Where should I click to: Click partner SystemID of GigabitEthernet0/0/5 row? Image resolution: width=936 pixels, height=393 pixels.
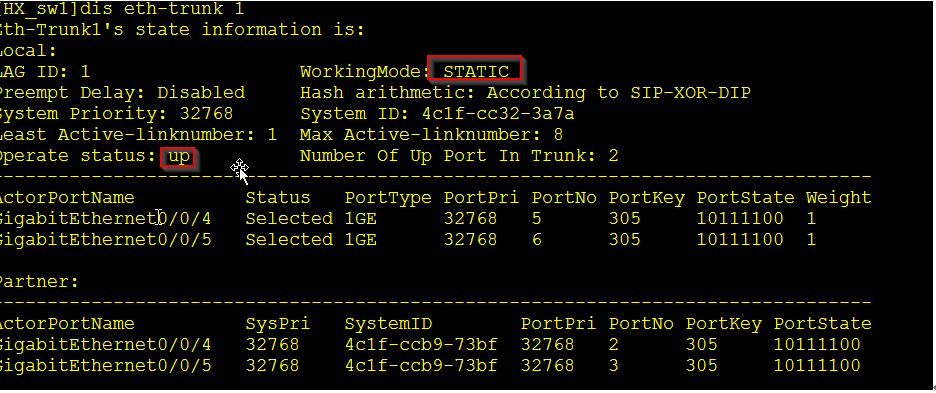click(x=421, y=366)
